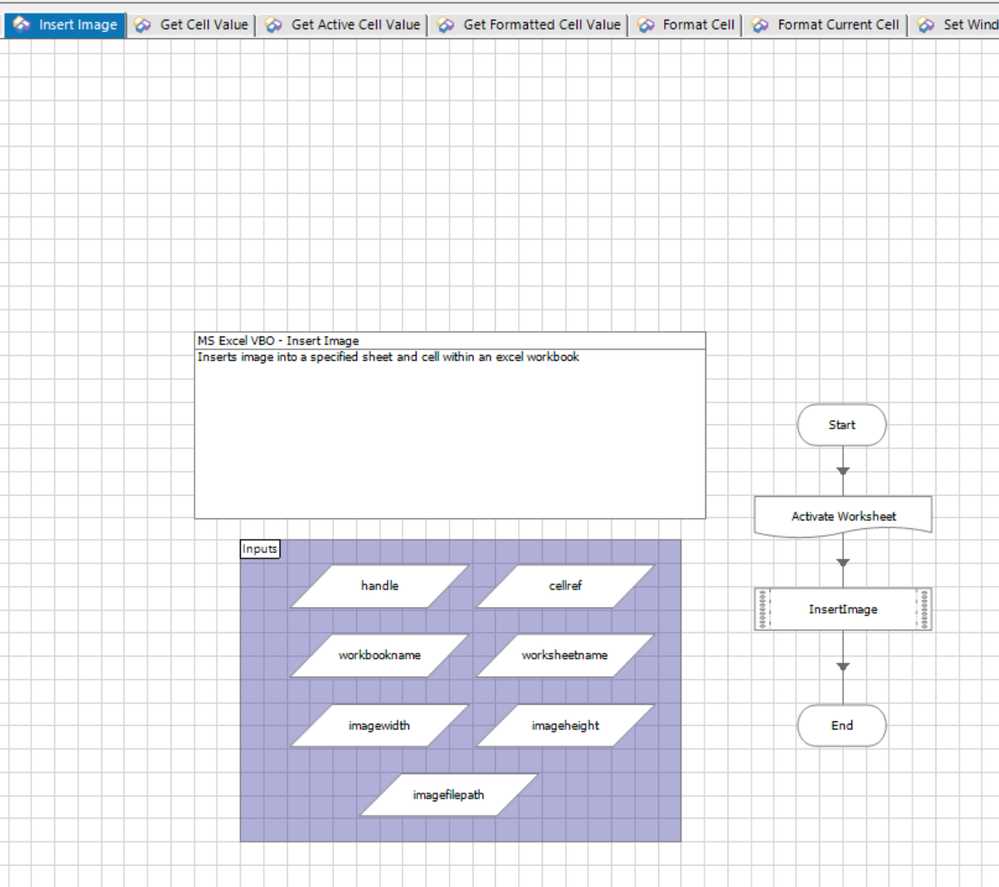Select the Activate Worksheet stage
This screenshot has height=887, width=999.
843,517
